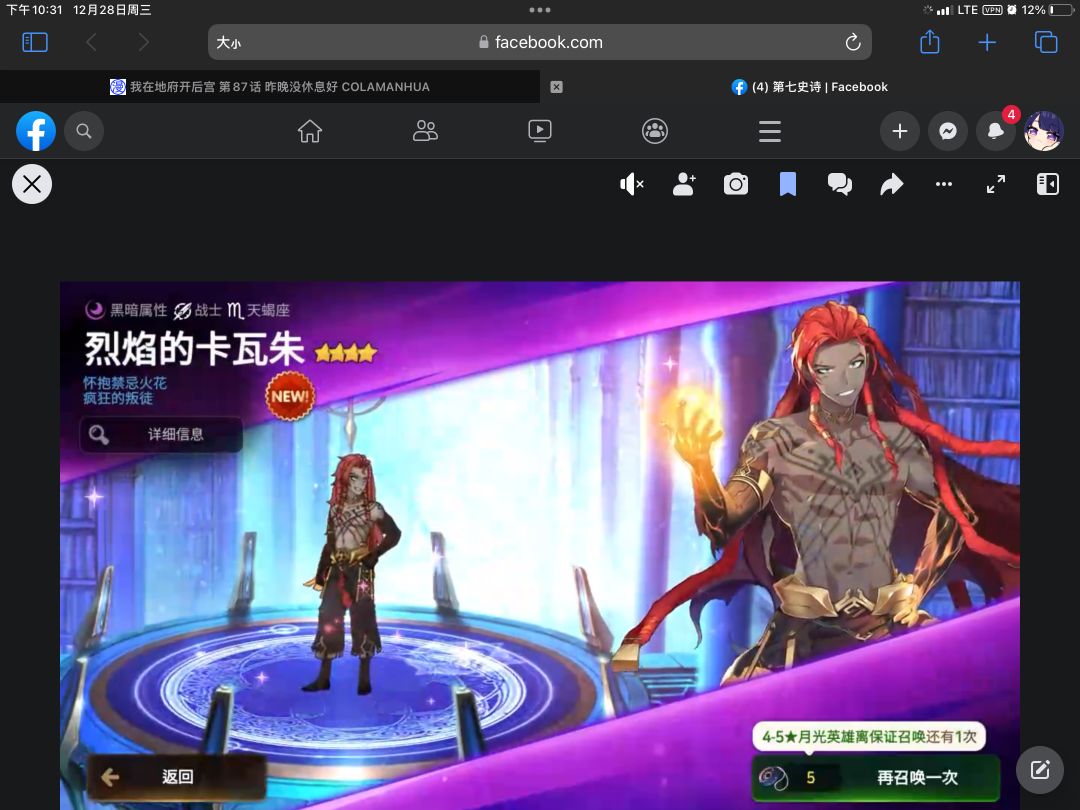Share the video with arrow icon
The height and width of the screenshot is (810, 1080).
891,185
